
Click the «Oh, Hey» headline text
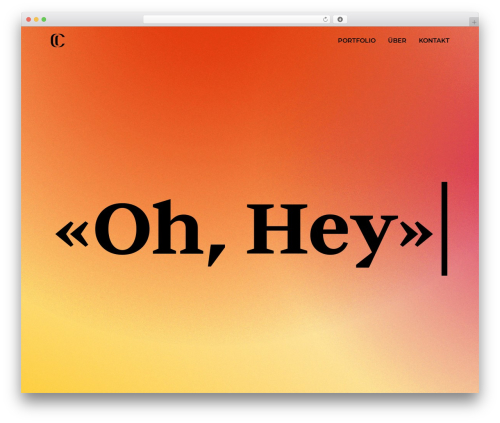click(244, 233)
